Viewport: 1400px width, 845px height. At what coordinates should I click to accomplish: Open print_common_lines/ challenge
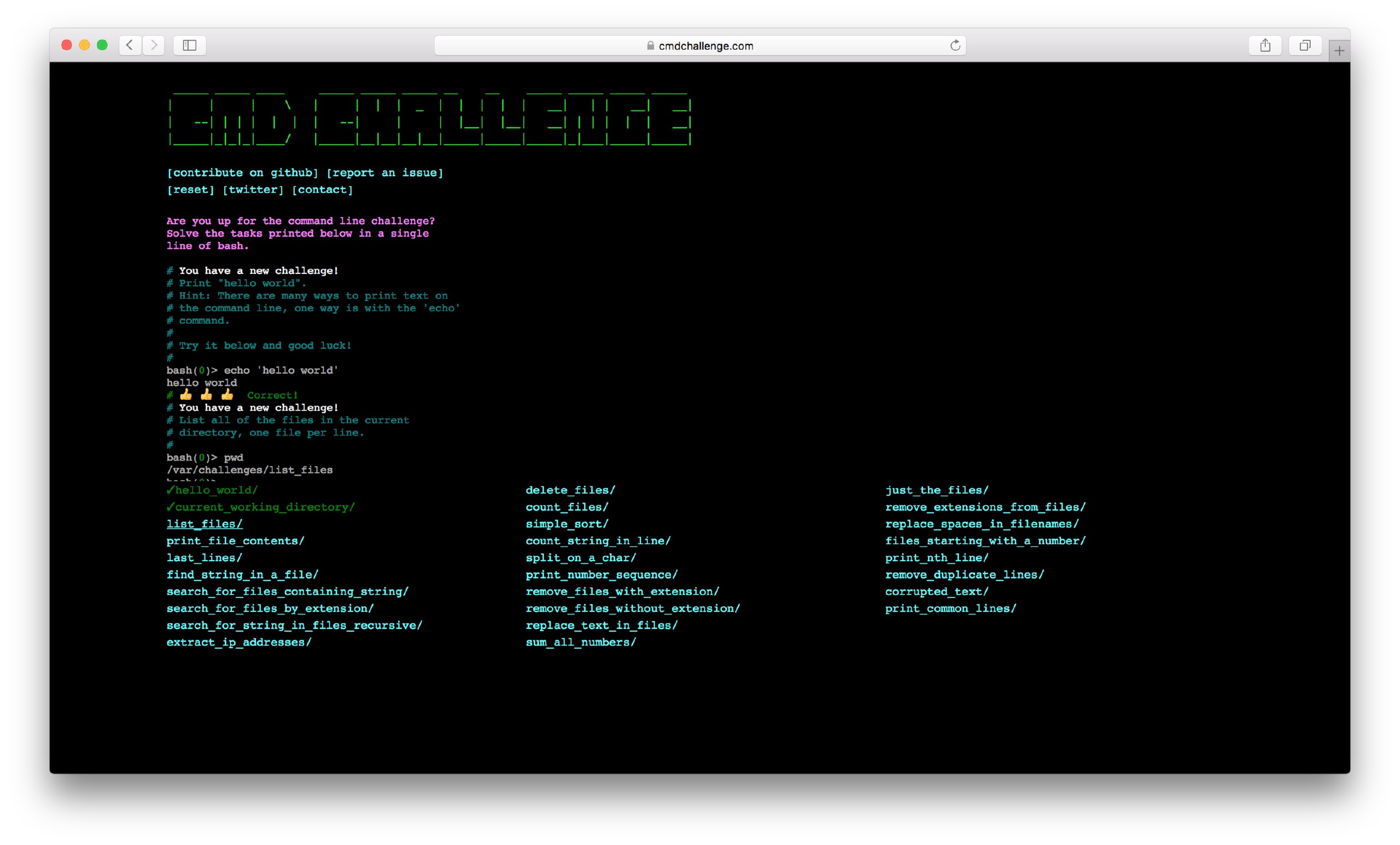tap(950, 609)
